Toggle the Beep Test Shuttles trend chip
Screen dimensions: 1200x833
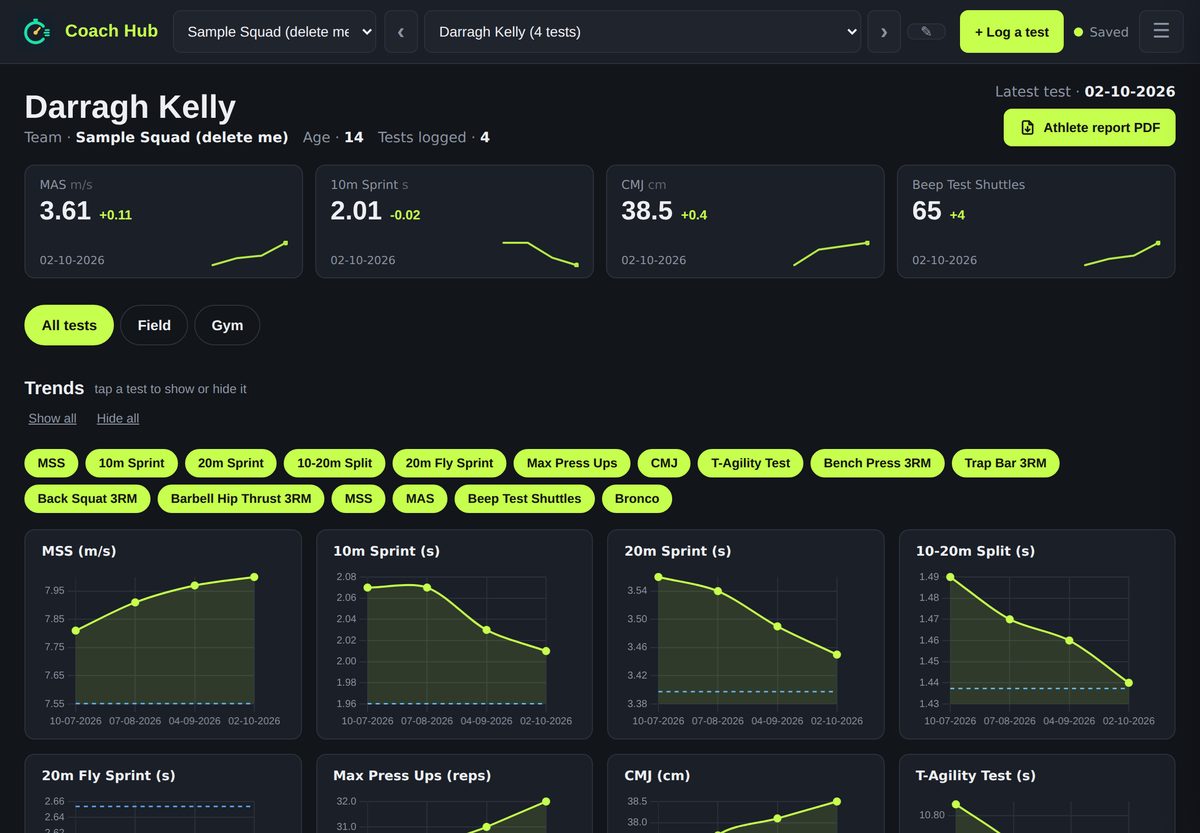524,498
